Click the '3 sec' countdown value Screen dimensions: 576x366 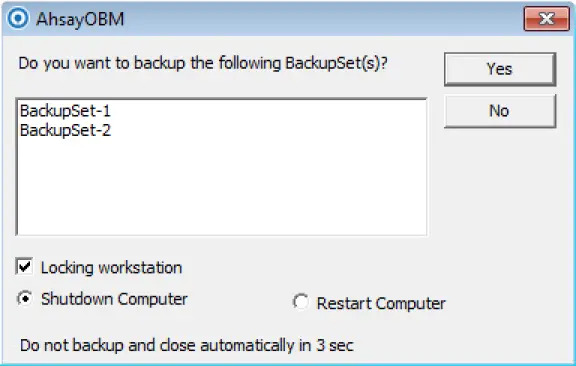(x=335, y=345)
